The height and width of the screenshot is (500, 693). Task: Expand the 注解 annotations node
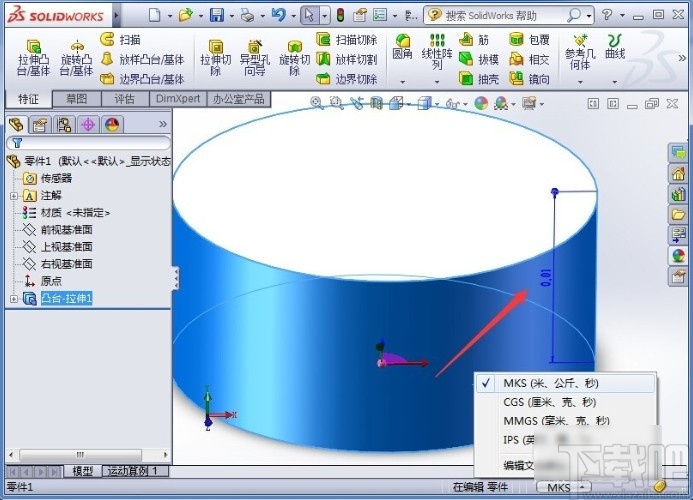(x=14, y=196)
